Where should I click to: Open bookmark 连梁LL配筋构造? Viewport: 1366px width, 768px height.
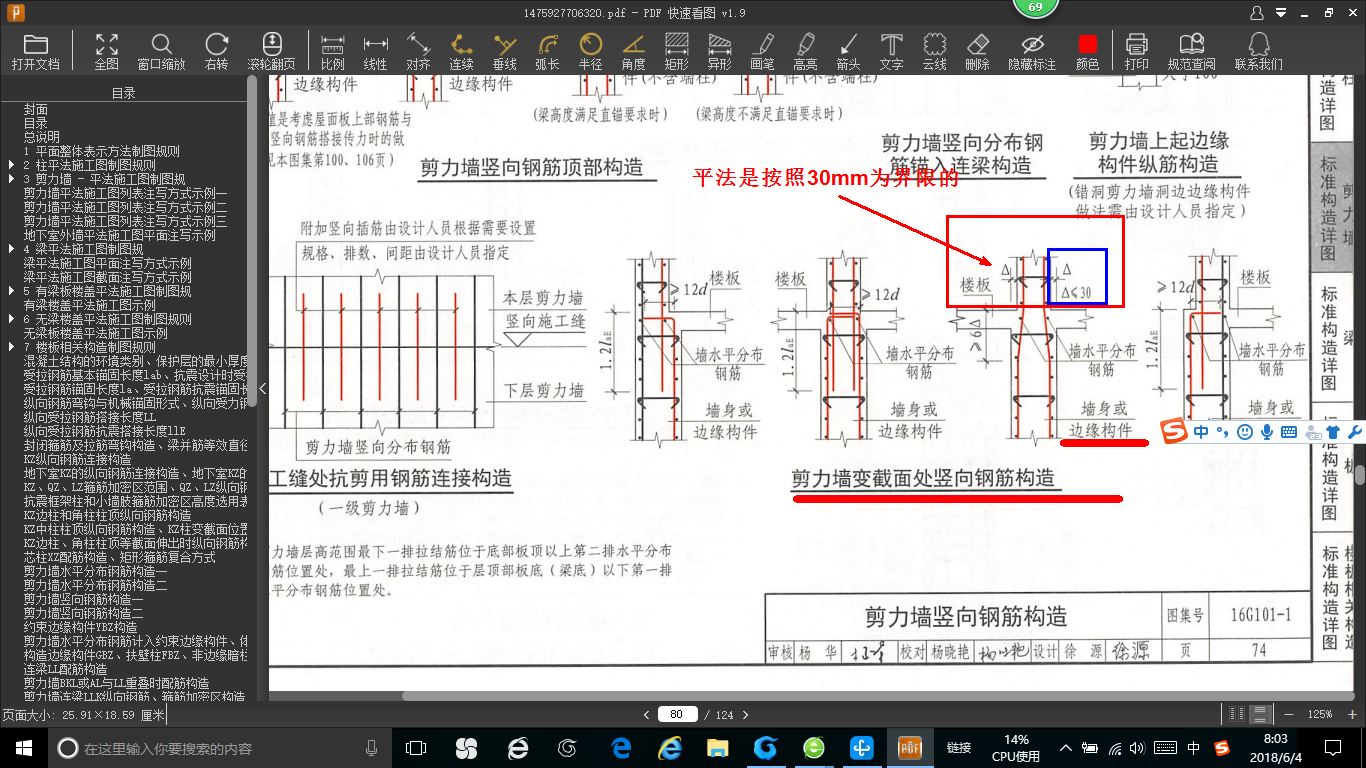(x=66, y=669)
